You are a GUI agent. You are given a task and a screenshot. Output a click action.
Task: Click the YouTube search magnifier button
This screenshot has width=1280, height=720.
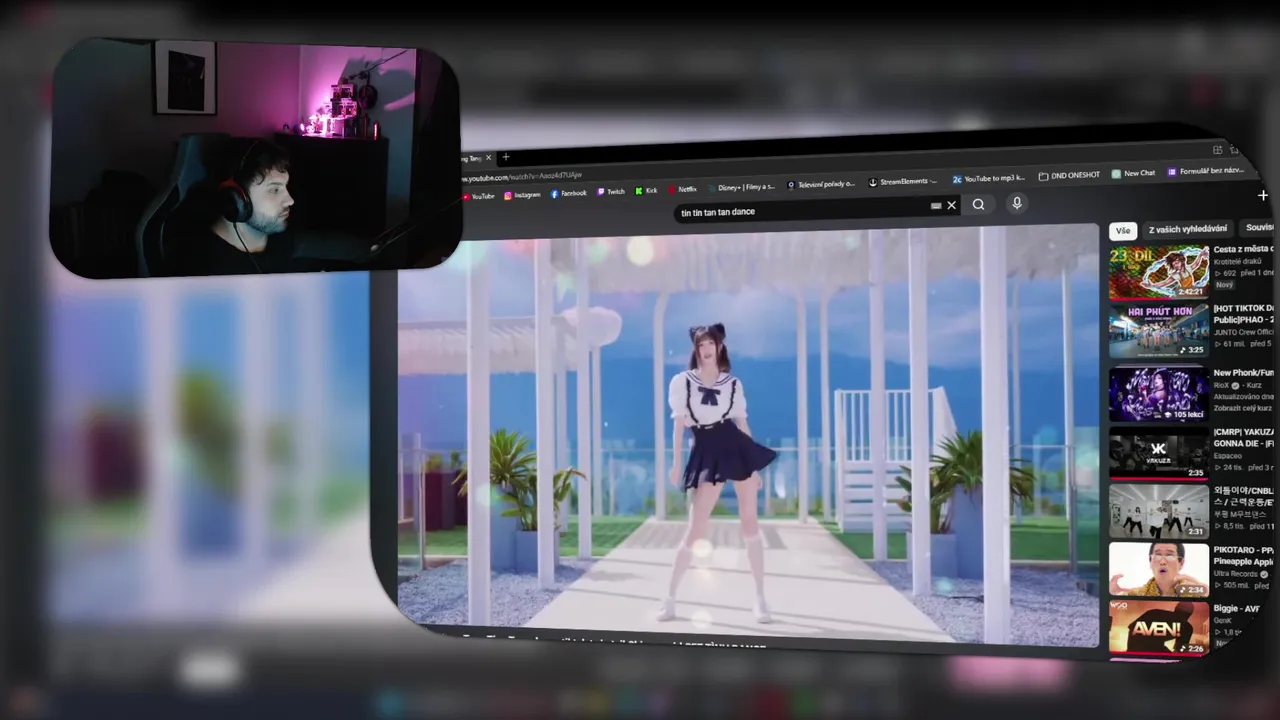pyautogui.click(x=978, y=204)
